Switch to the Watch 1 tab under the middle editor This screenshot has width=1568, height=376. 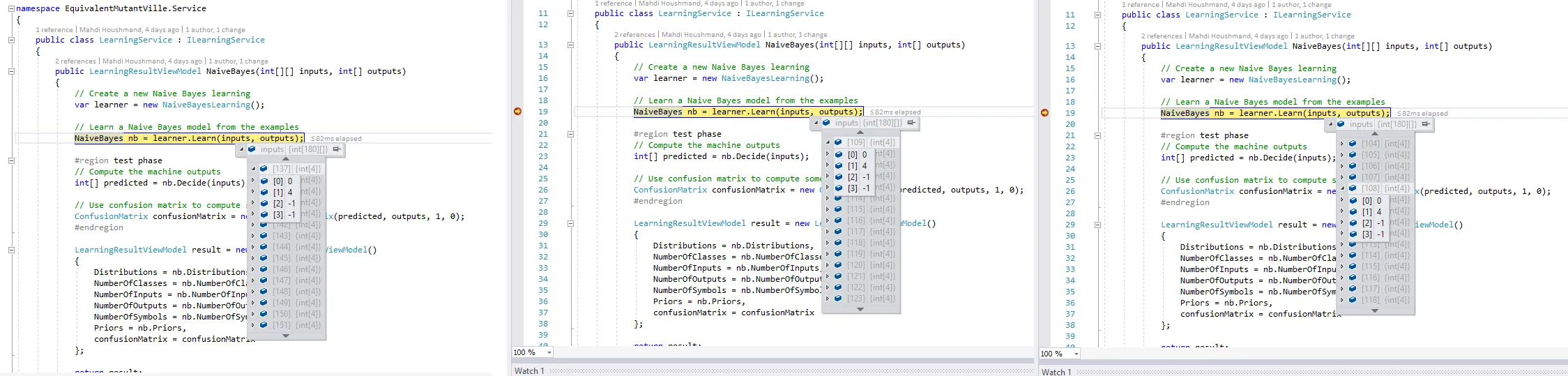click(x=529, y=371)
